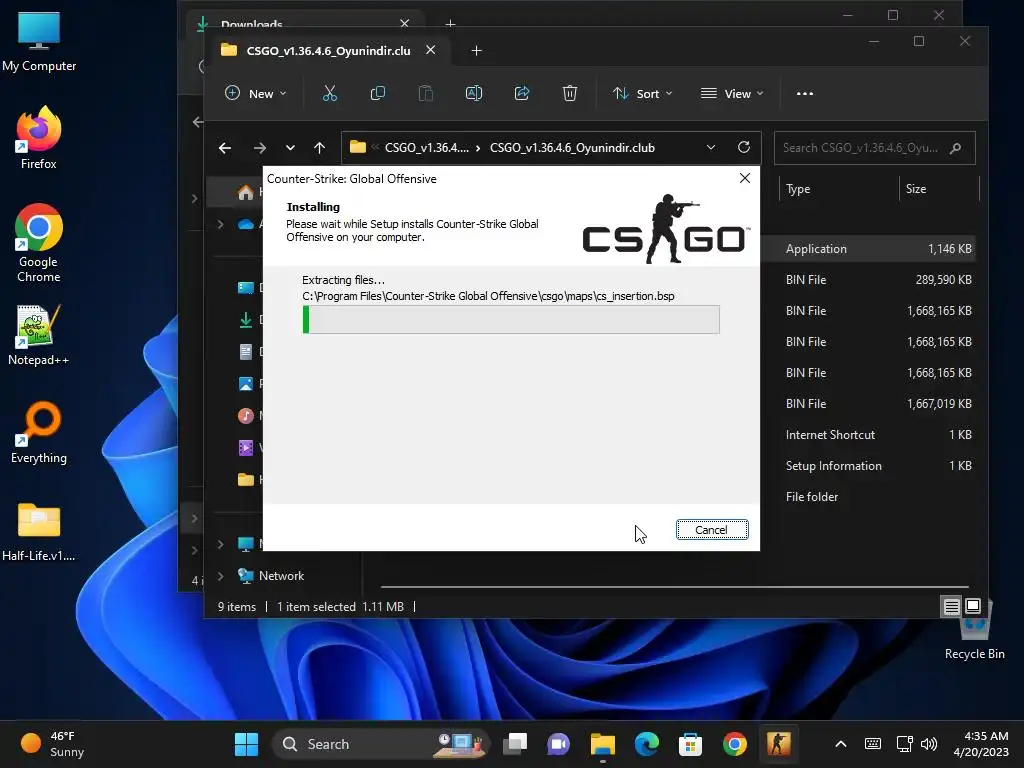Open Microsoft Edge from taskbar

(x=647, y=744)
